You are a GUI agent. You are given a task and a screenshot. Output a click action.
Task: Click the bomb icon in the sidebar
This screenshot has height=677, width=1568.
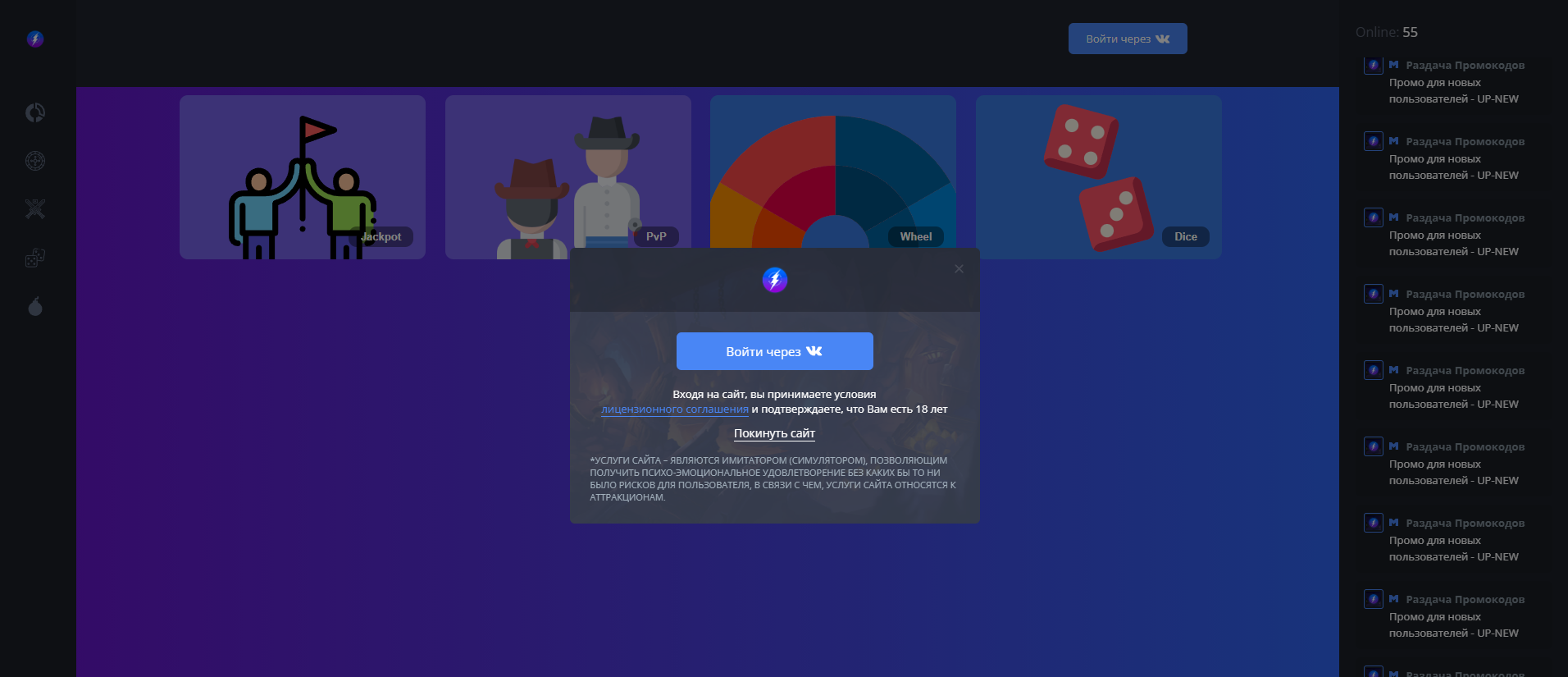[x=35, y=307]
